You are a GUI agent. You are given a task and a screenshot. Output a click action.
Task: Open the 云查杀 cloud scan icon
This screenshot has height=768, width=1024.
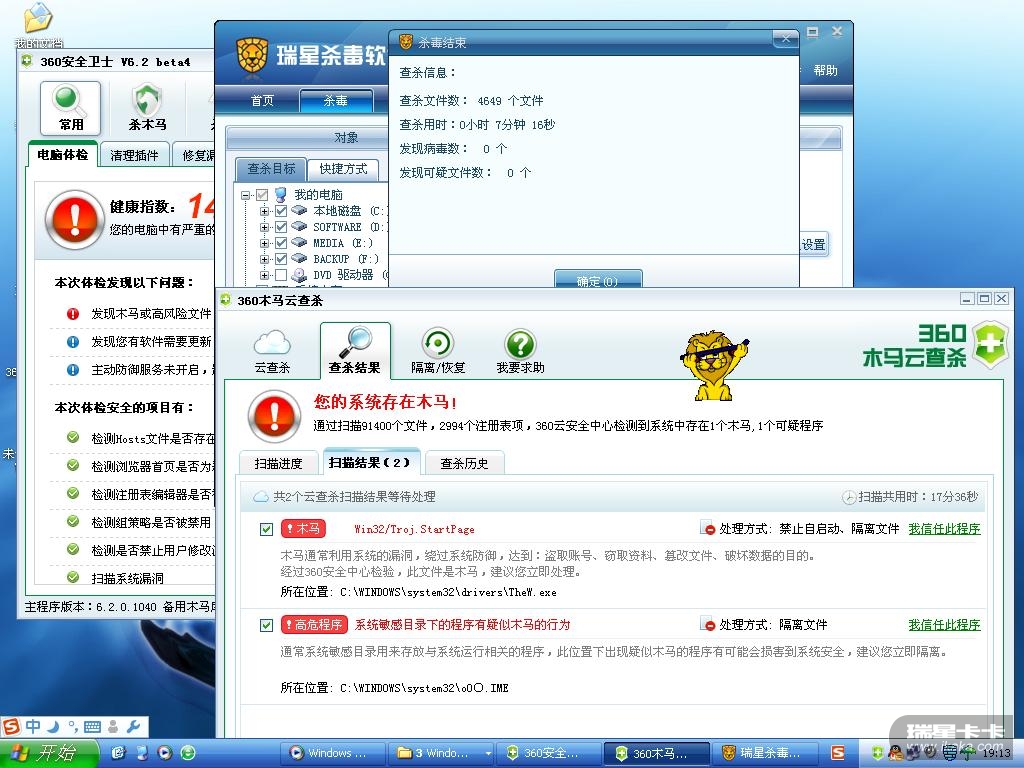[272, 343]
